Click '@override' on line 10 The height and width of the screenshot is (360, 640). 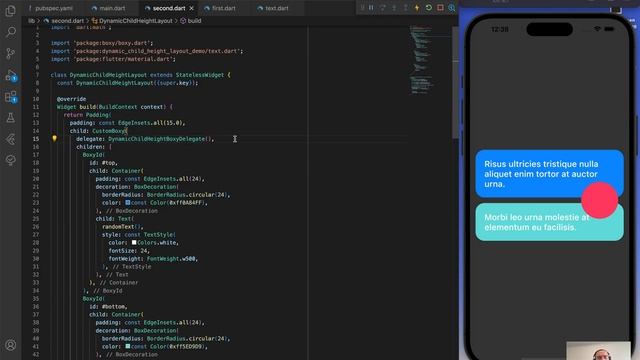coord(71,99)
